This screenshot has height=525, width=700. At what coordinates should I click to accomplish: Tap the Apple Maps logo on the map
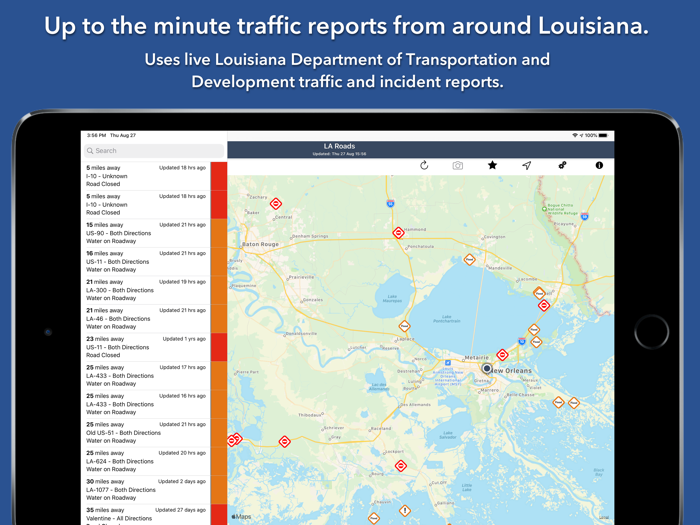click(x=241, y=517)
